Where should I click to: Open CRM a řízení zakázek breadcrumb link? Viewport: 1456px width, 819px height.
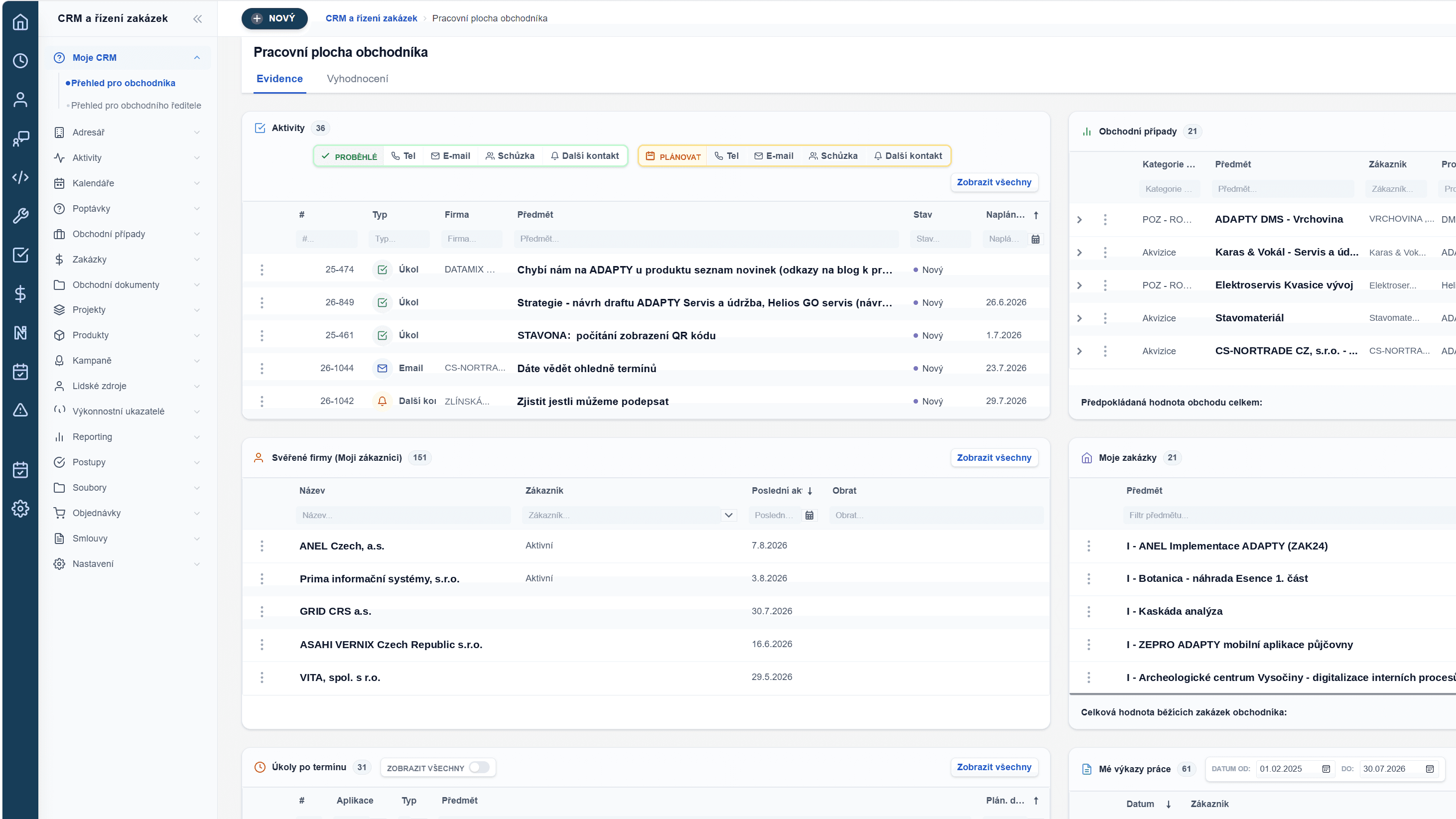[x=371, y=18]
